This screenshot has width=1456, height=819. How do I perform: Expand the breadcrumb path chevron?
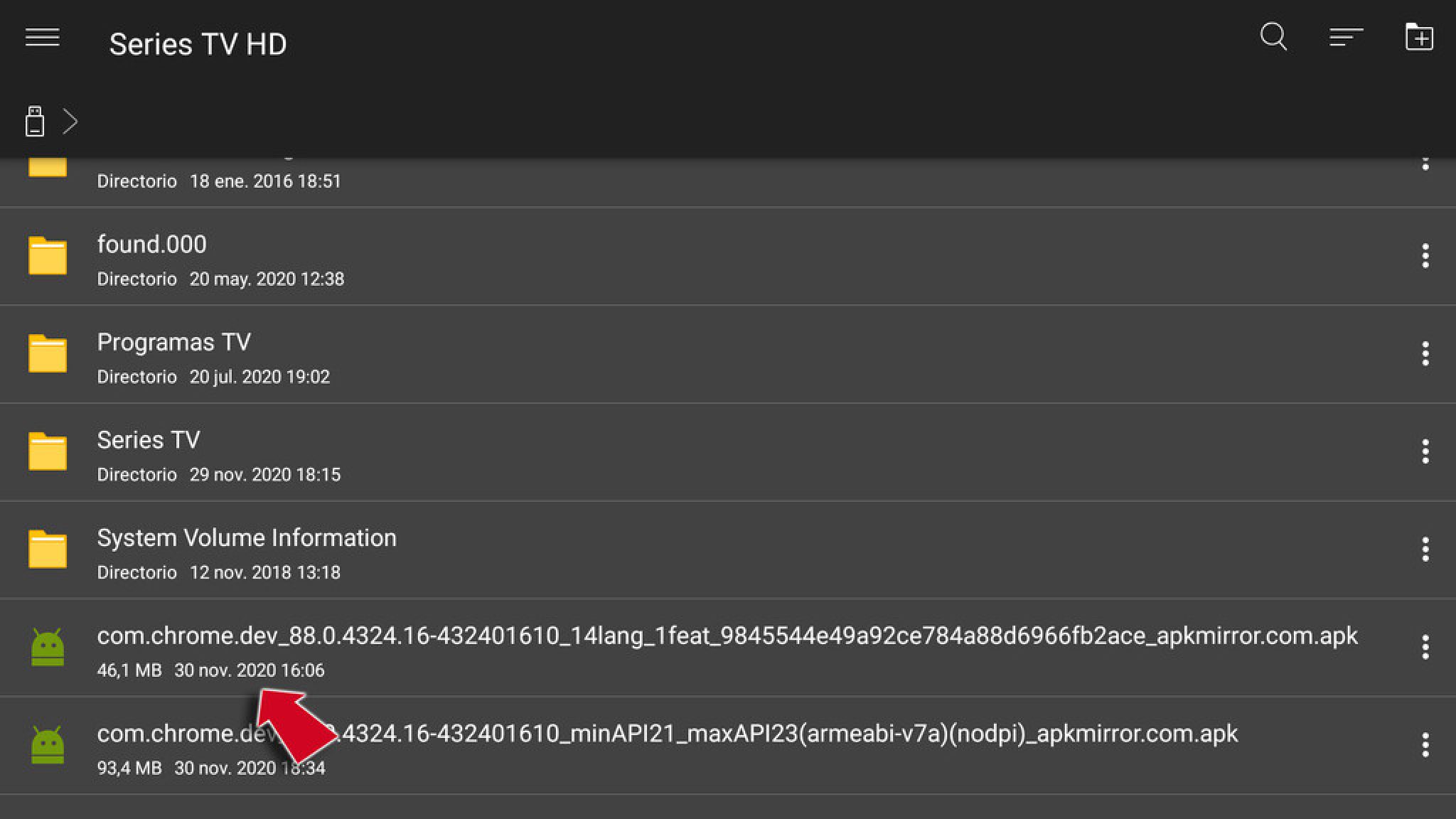(x=70, y=122)
